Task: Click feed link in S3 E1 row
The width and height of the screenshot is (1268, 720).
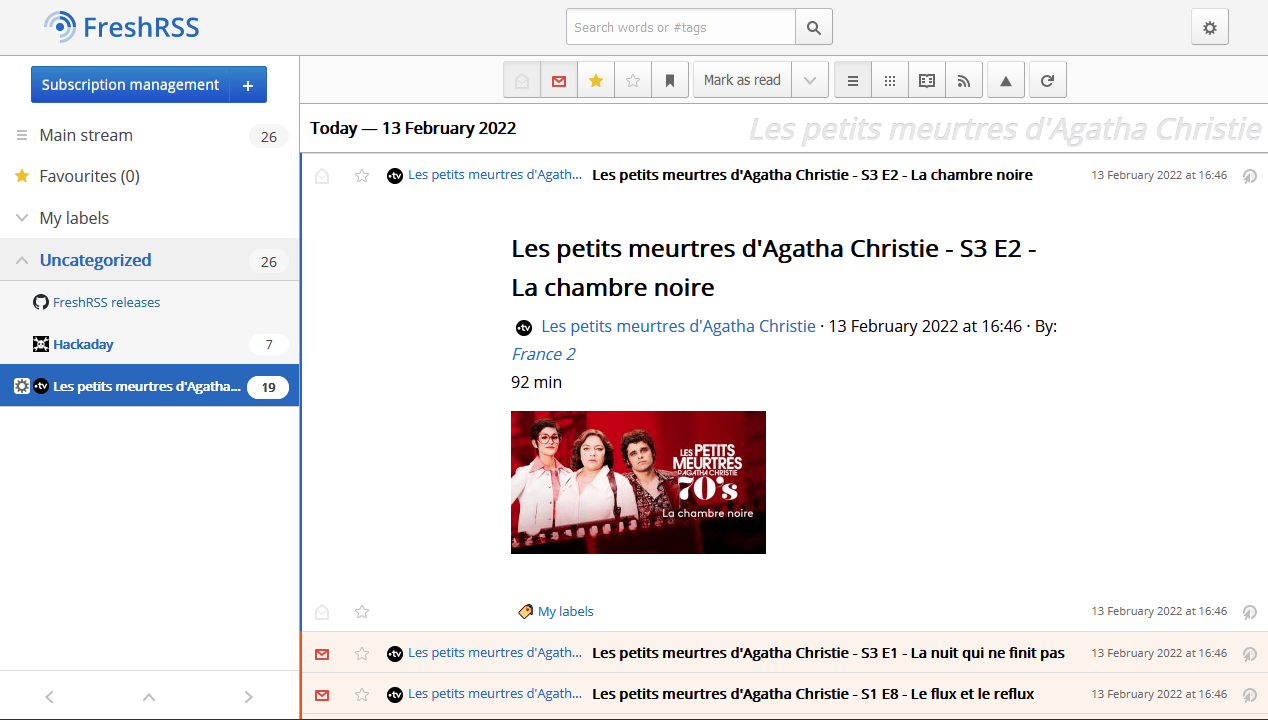Action: [495, 653]
